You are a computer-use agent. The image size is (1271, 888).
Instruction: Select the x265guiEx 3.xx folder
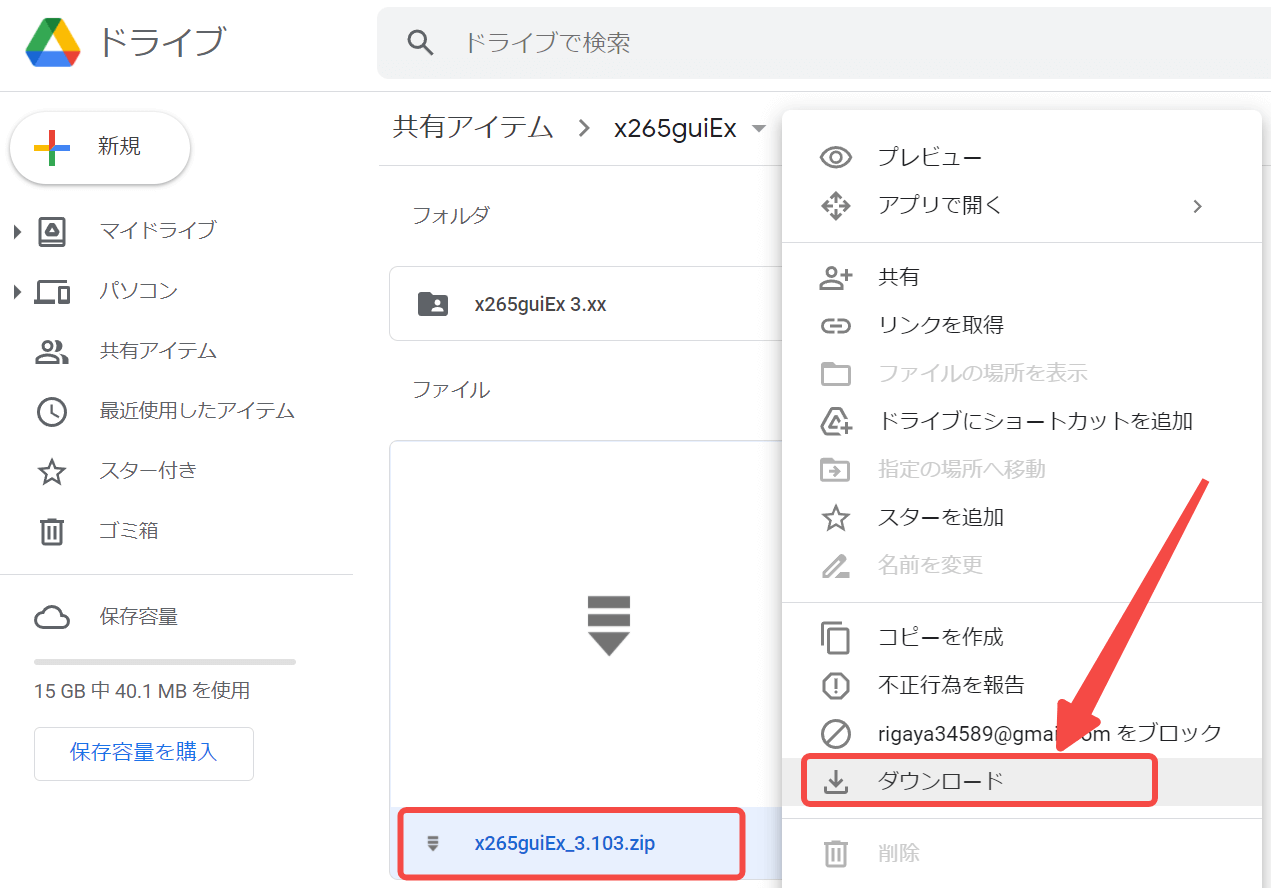point(586,304)
